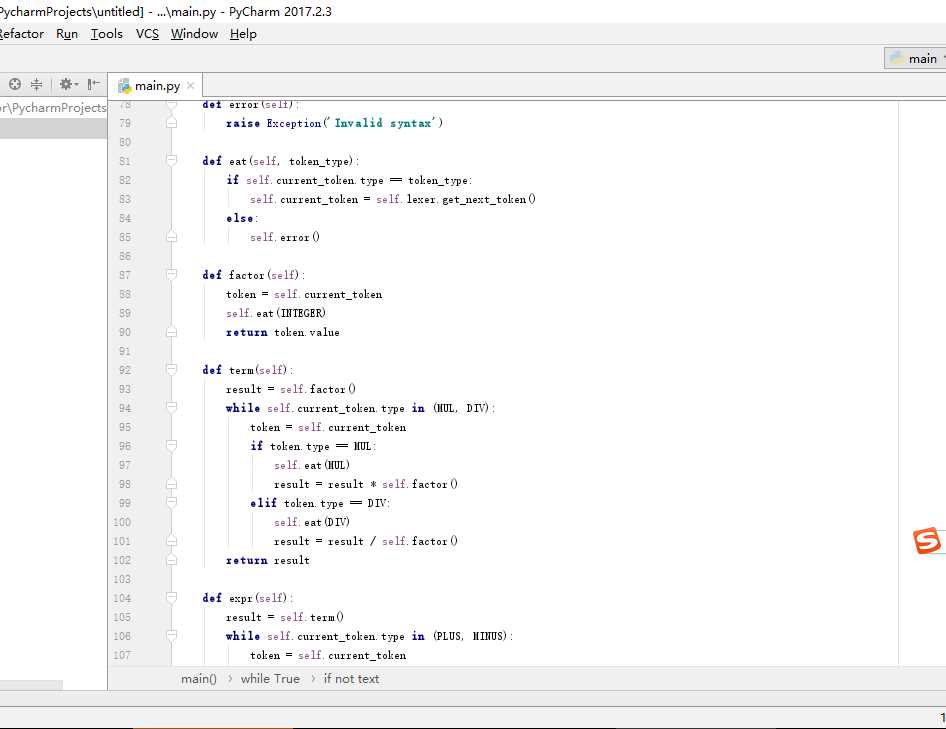946x729 pixels.
Task: Click project panel horizontal scrollbar
Action: pyautogui.click(x=31, y=685)
